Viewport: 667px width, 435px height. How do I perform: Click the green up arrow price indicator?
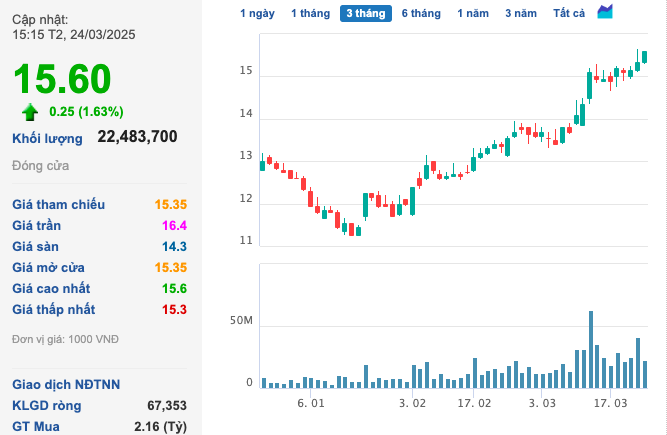30,112
